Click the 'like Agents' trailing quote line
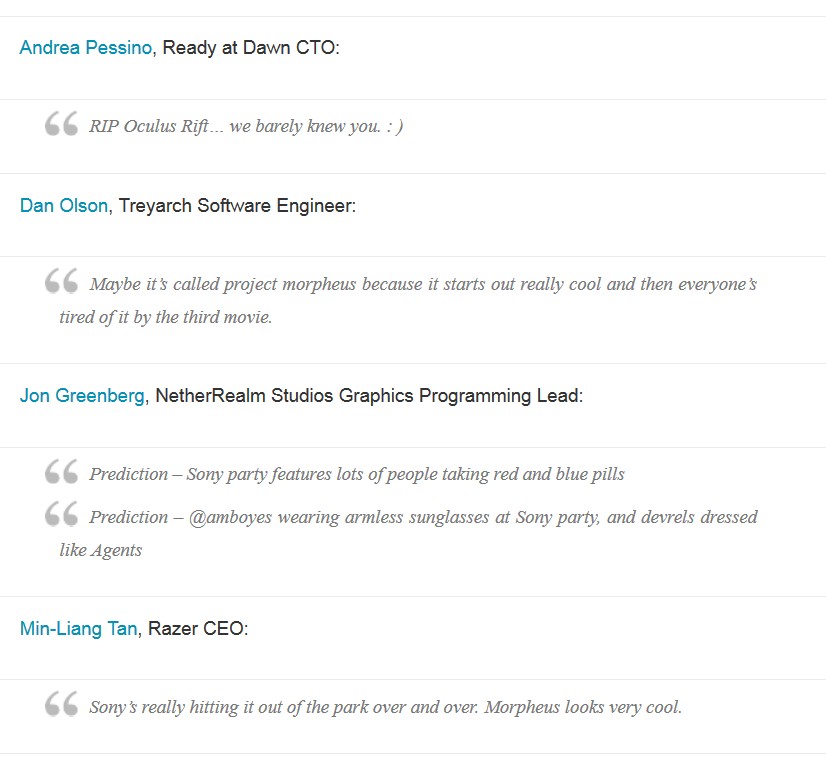This screenshot has height=774, width=826. pyautogui.click(x=100, y=550)
